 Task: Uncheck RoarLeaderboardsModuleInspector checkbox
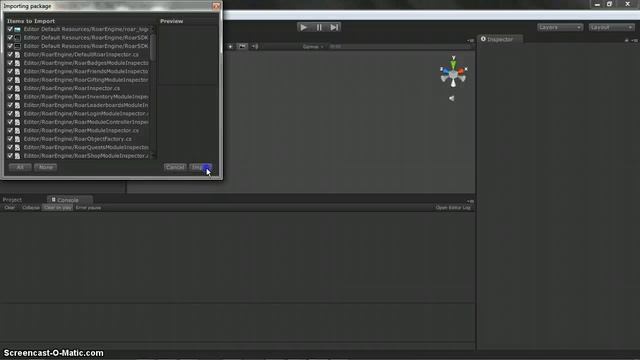coord(10,105)
